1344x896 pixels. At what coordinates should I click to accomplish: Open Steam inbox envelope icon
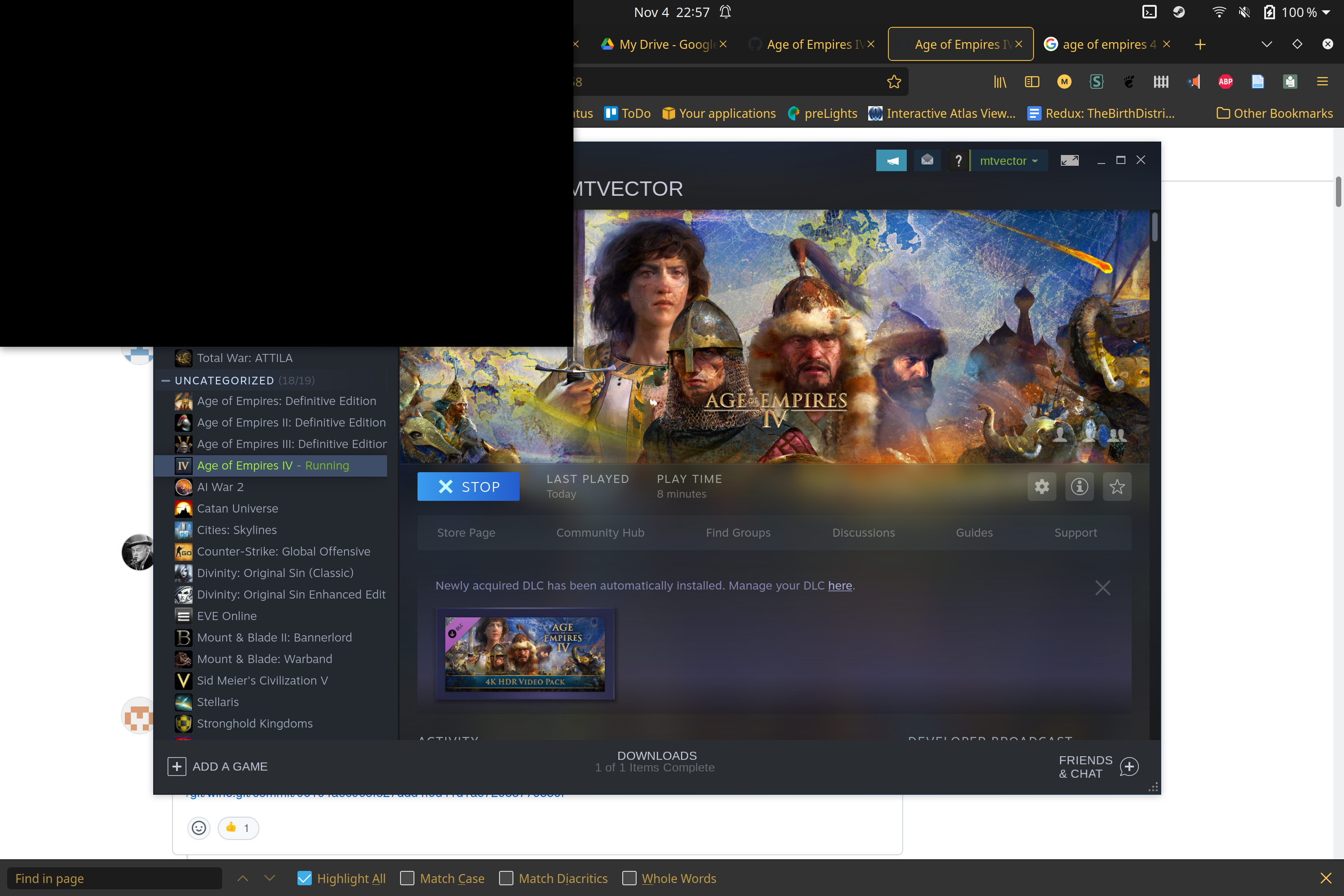927,160
